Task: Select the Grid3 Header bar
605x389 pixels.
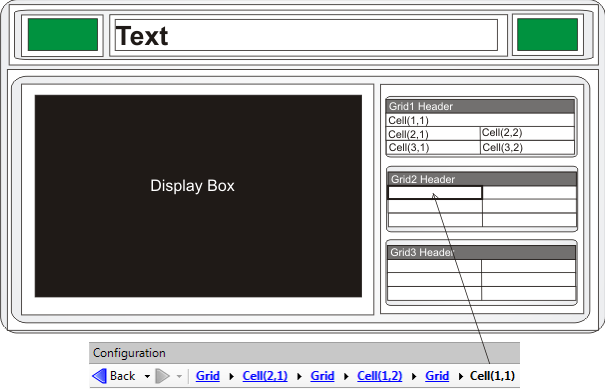Action: click(482, 252)
